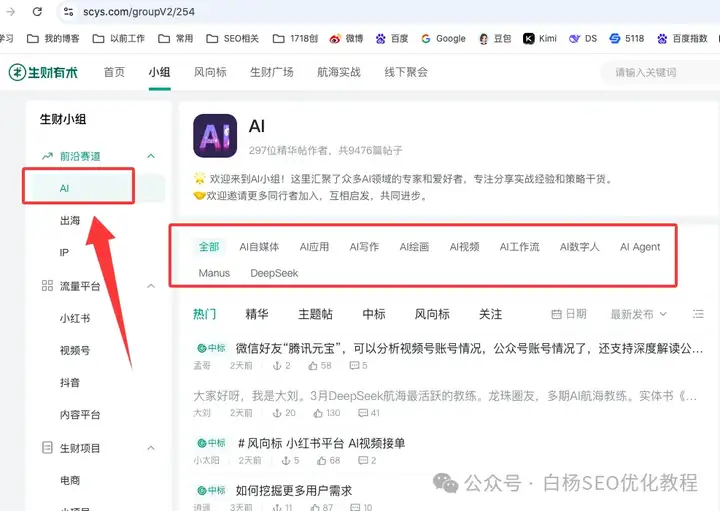
Task: Open site info icon beside URL
Action: (x=68, y=11)
